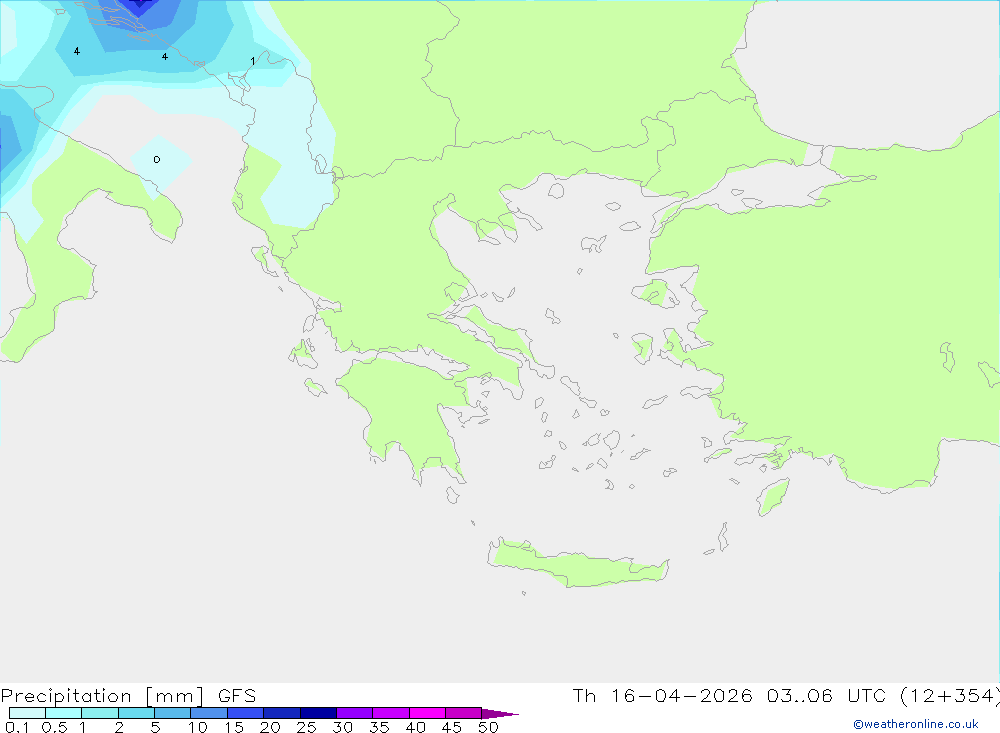Click the palest cyan 0.1 legend swatch
The width and height of the screenshot is (1000, 733).
tap(27, 713)
